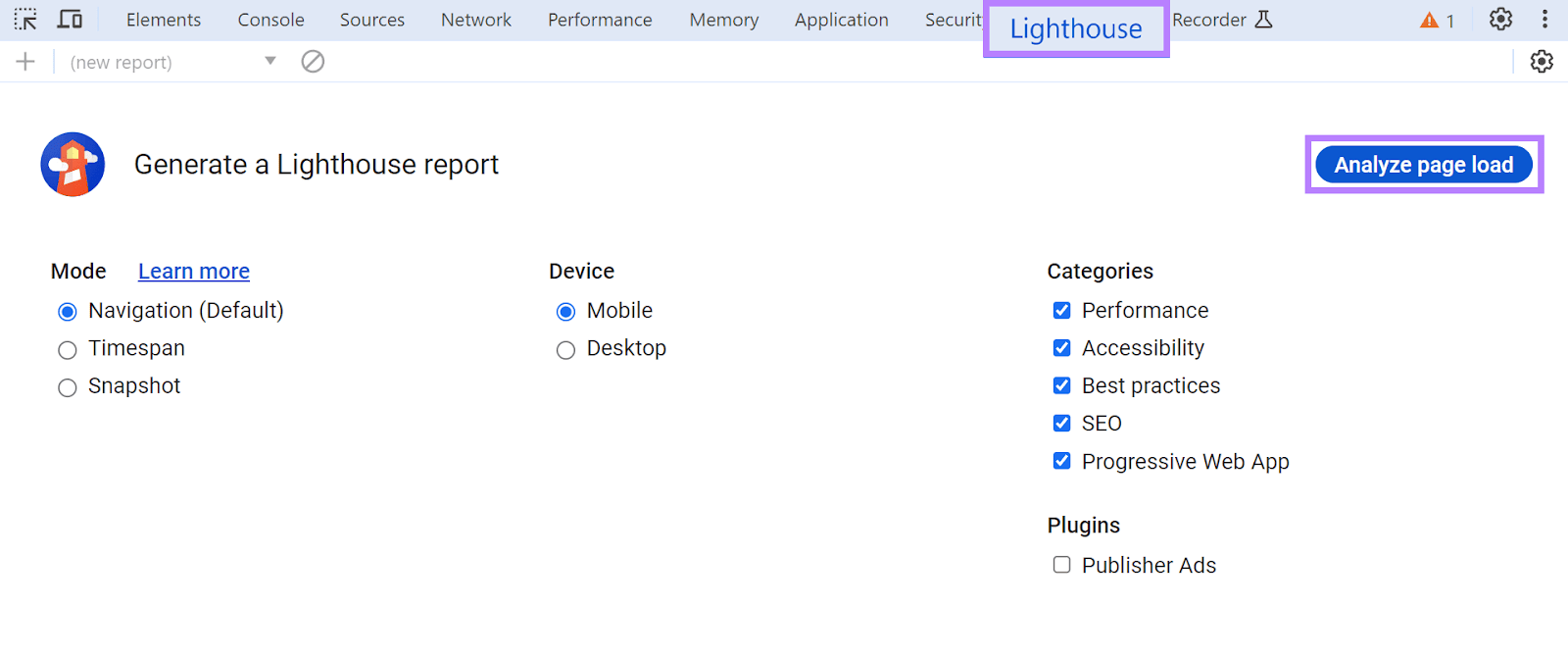The width and height of the screenshot is (1568, 658).
Task: Open the three-dot DevTools menu
Action: (1544, 20)
